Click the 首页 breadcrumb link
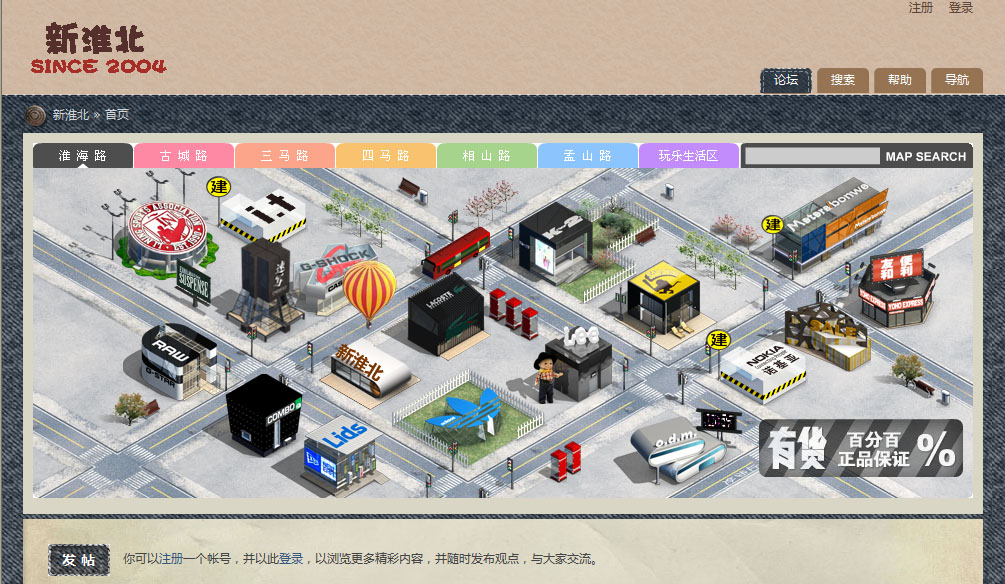1005x584 pixels. pos(117,115)
